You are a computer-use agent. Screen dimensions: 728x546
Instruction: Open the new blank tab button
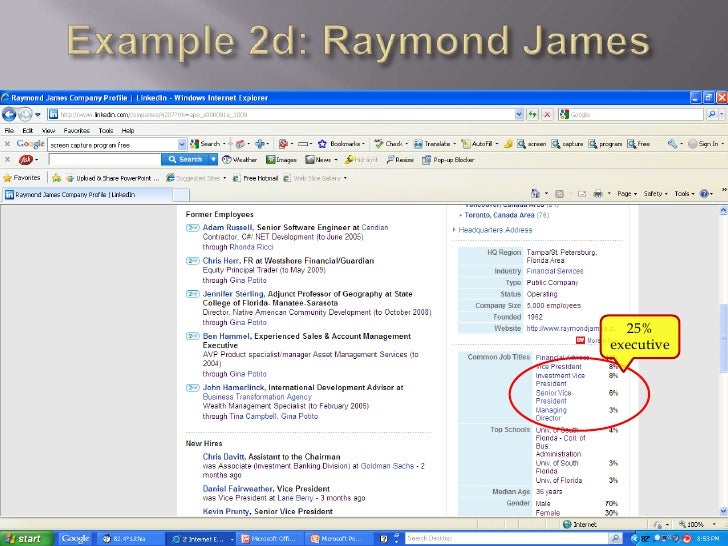(x=181, y=195)
